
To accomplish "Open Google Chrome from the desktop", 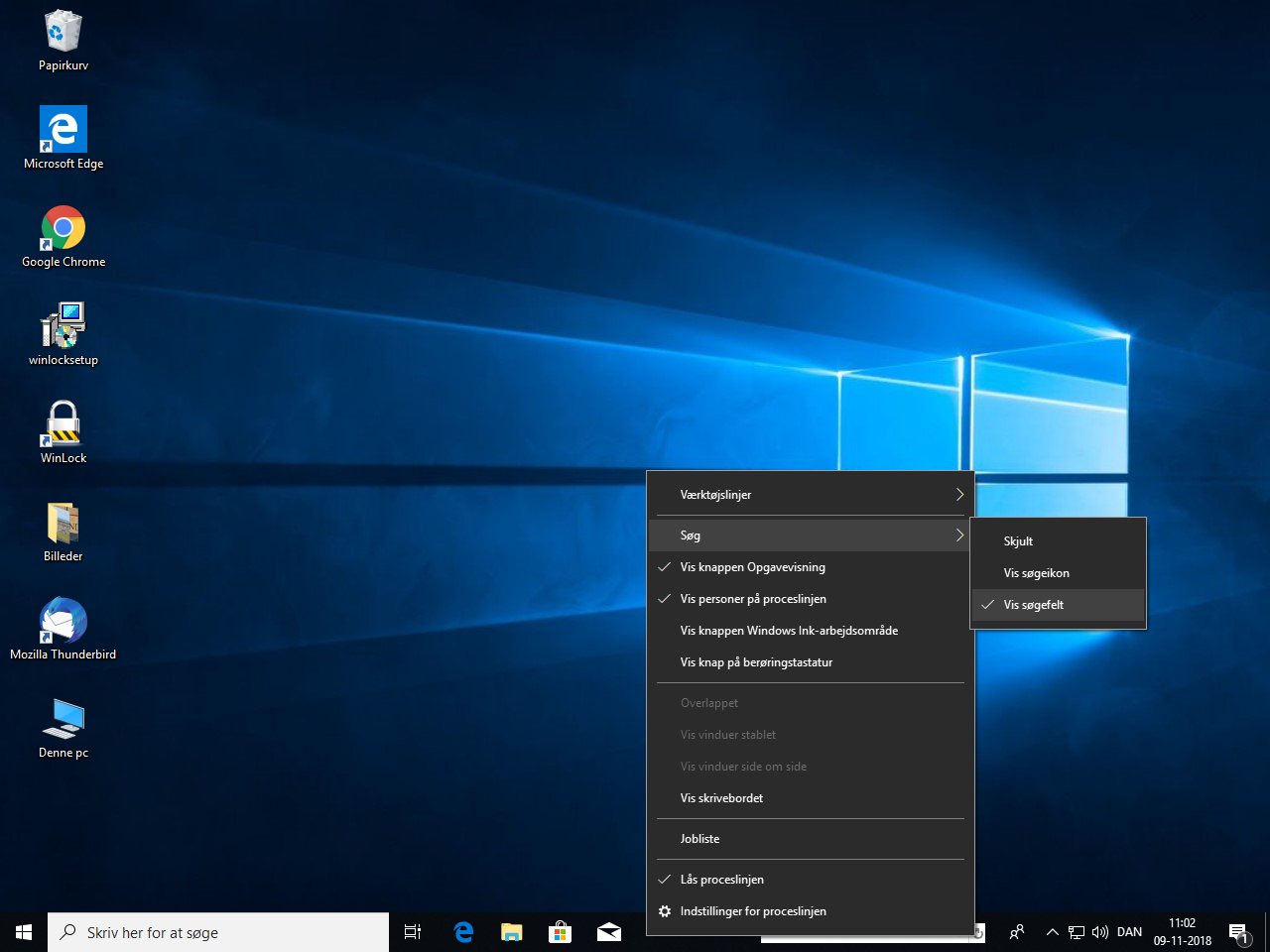I will [63, 228].
